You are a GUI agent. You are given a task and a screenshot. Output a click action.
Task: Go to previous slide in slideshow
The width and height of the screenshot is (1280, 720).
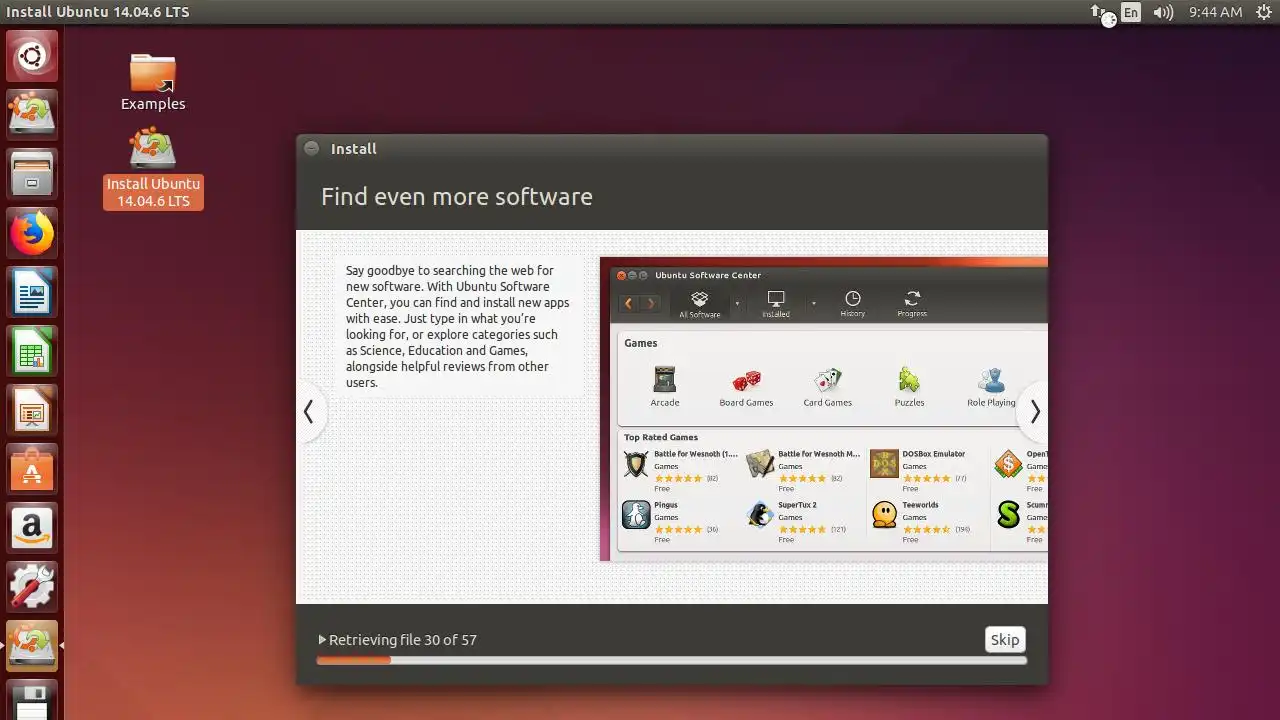point(309,411)
